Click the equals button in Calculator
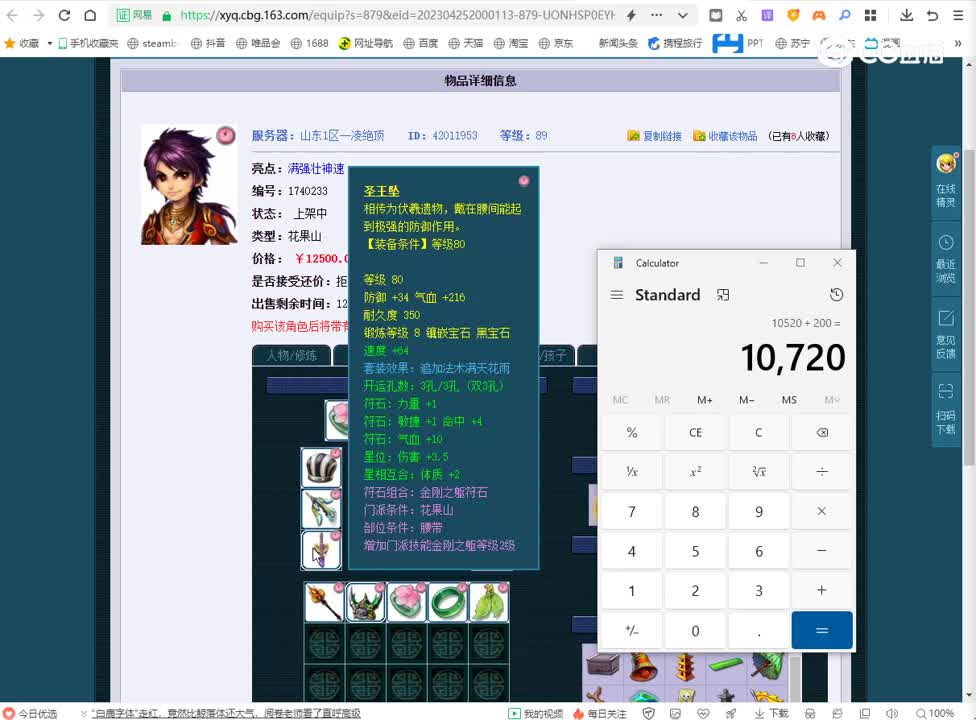Screen dimensions: 976x720 [822, 630]
